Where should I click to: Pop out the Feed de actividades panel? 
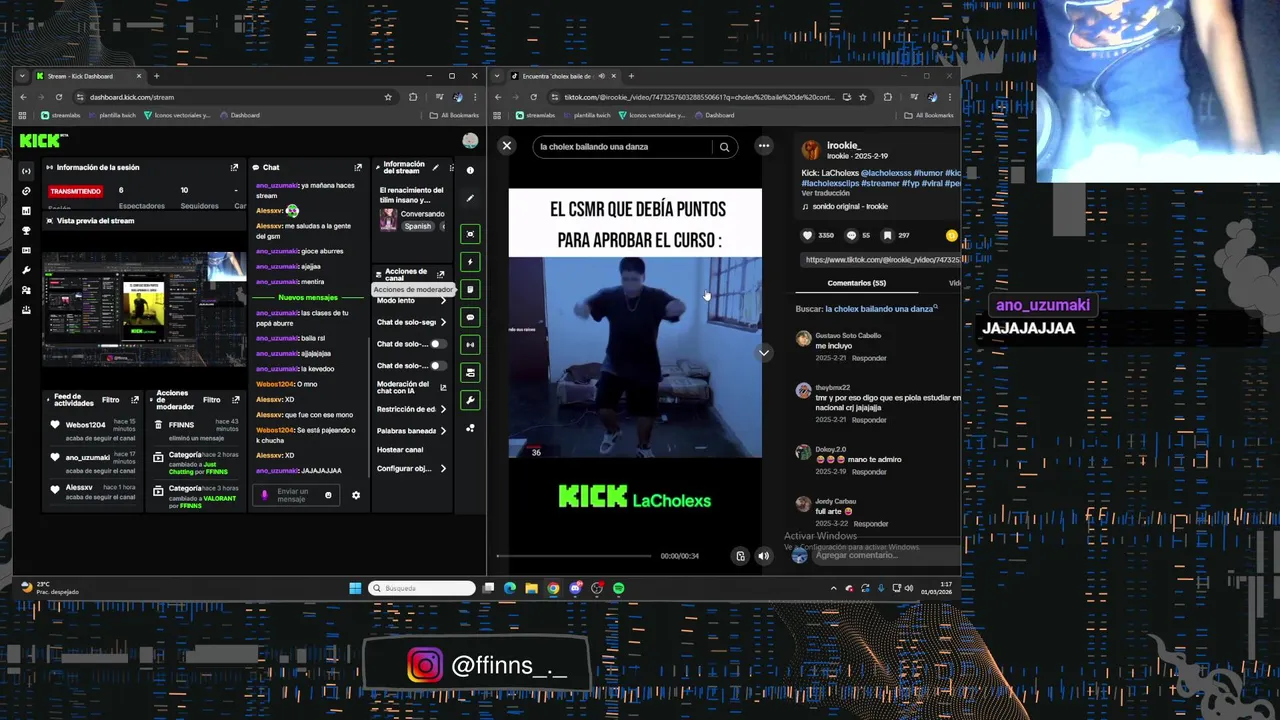tap(135, 400)
